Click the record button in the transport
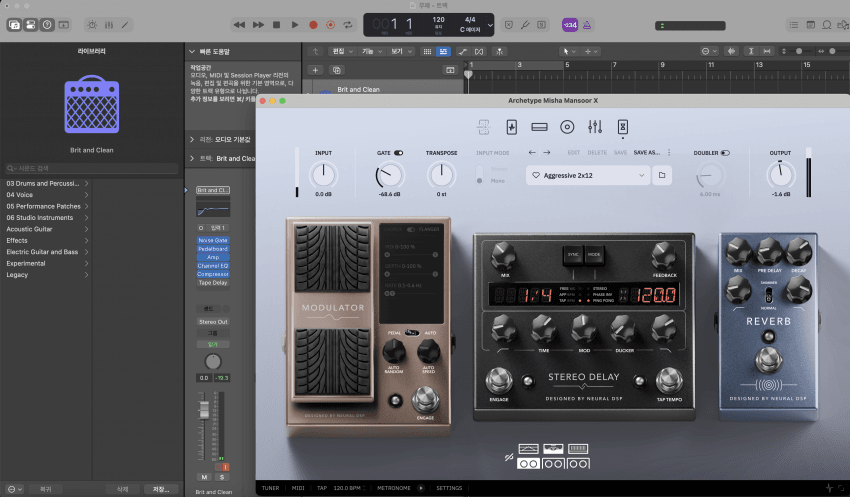This screenshot has width=850, height=497. 312,24
